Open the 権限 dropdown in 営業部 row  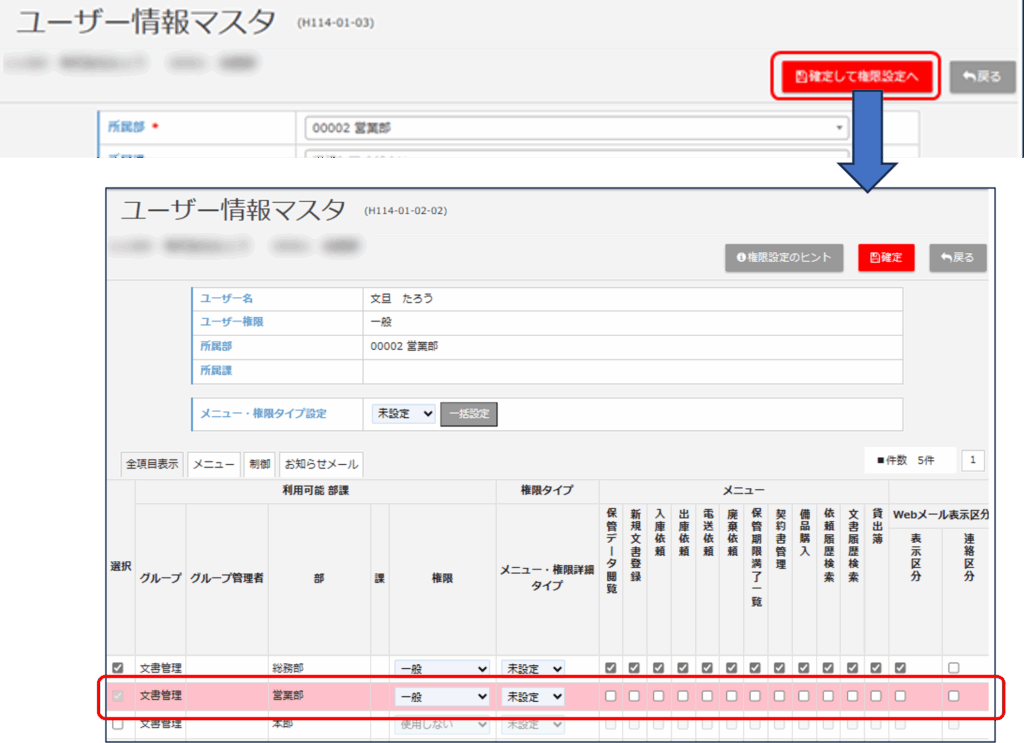click(x=442, y=696)
